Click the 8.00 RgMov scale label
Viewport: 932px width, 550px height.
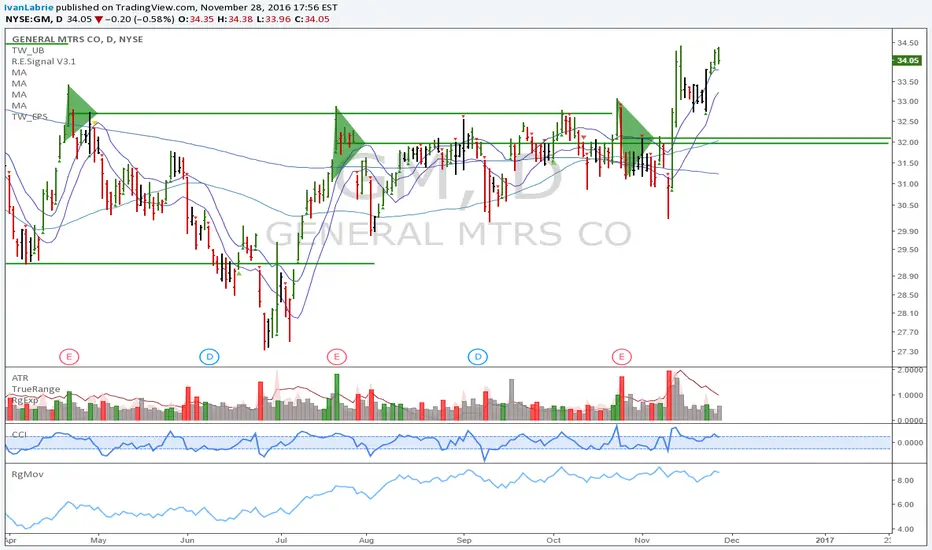[x=906, y=480]
